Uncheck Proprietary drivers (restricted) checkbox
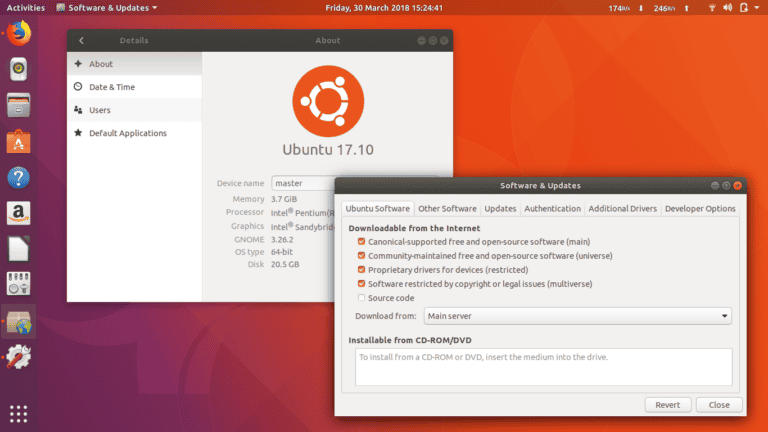768x432 pixels. coord(361,269)
